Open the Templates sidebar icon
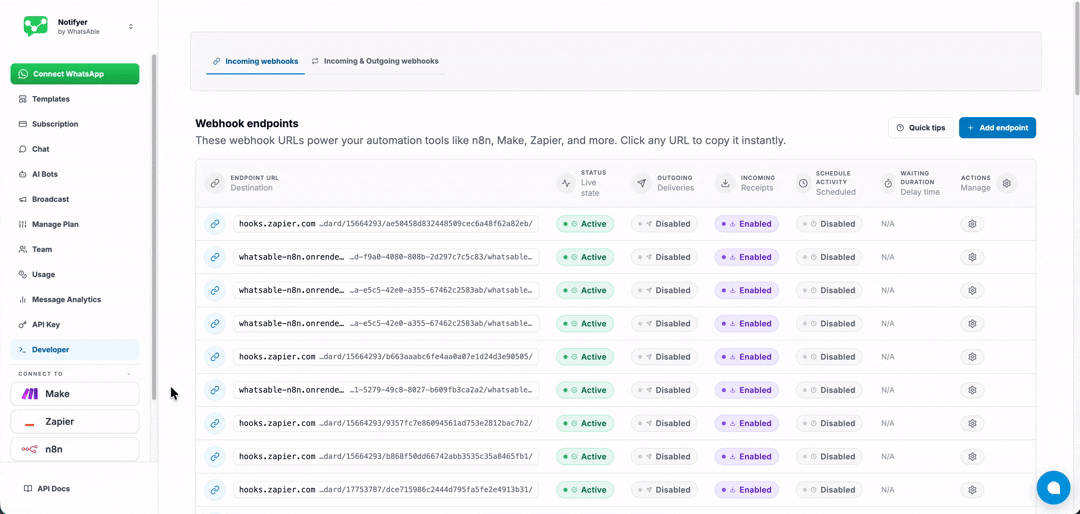Image resolution: width=1080 pixels, height=514 pixels. point(23,99)
